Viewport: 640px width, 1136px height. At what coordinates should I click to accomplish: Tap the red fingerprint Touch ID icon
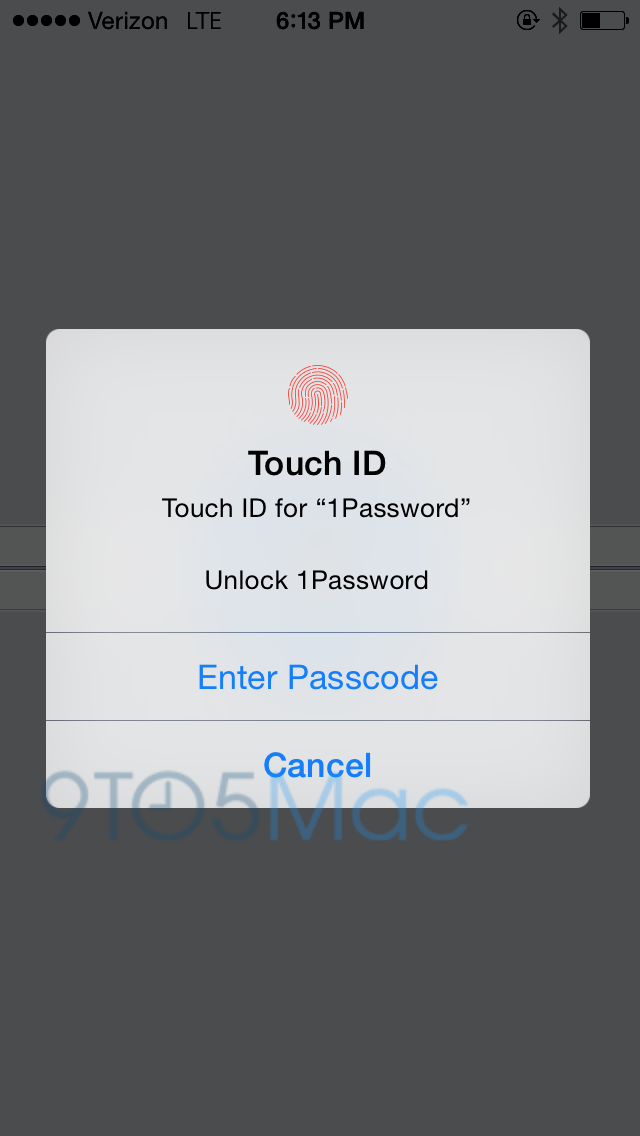point(317,395)
